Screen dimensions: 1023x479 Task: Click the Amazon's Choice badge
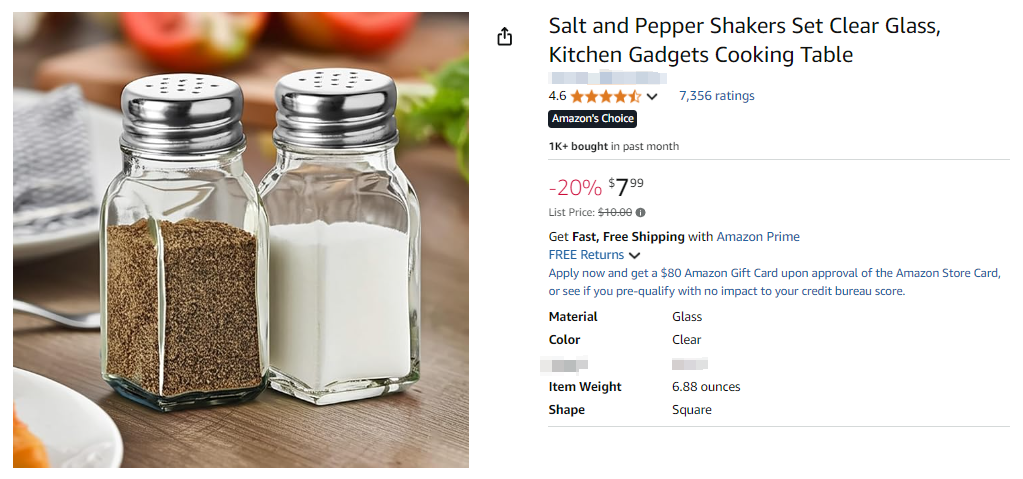(x=593, y=119)
